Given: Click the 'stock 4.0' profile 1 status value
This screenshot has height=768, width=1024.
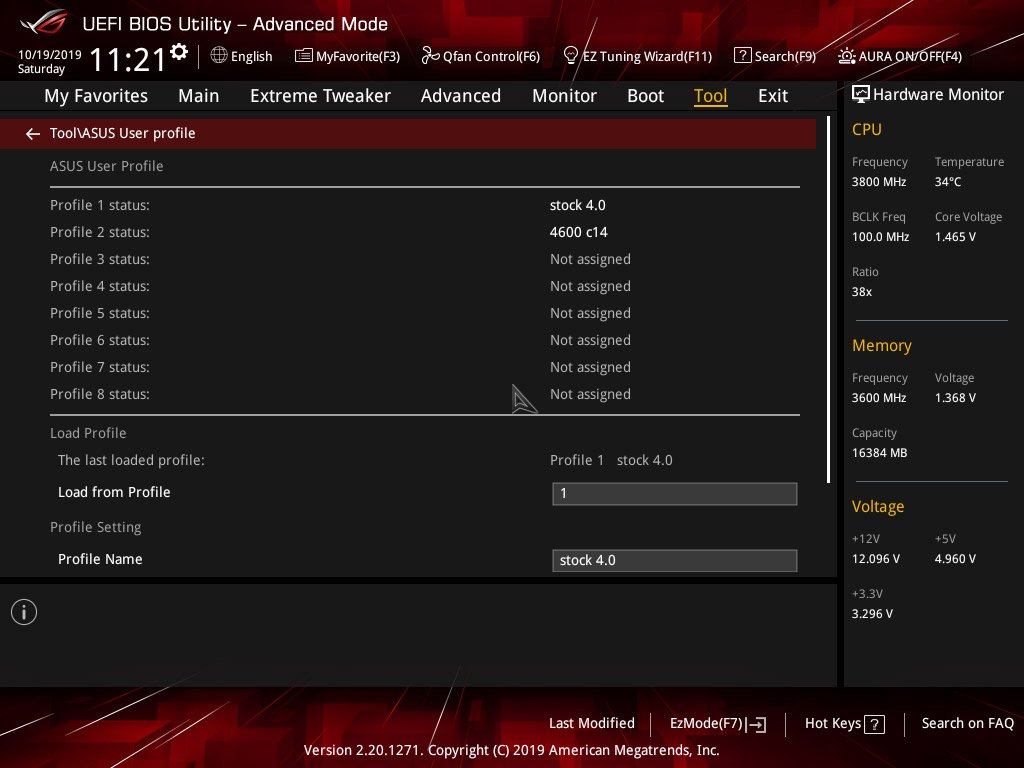Looking at the screenshot, I should click(577, 205).
